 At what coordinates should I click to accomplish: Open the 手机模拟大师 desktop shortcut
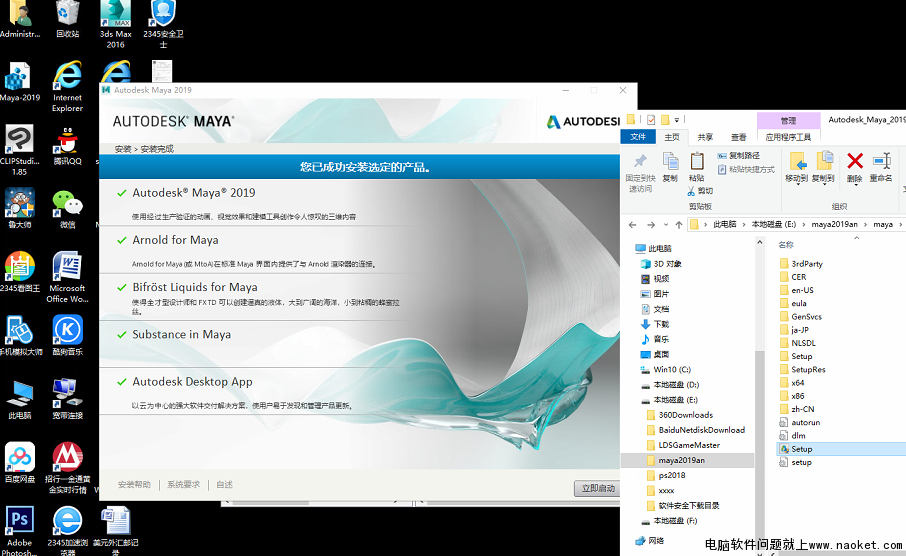click(x=20, y=336)
